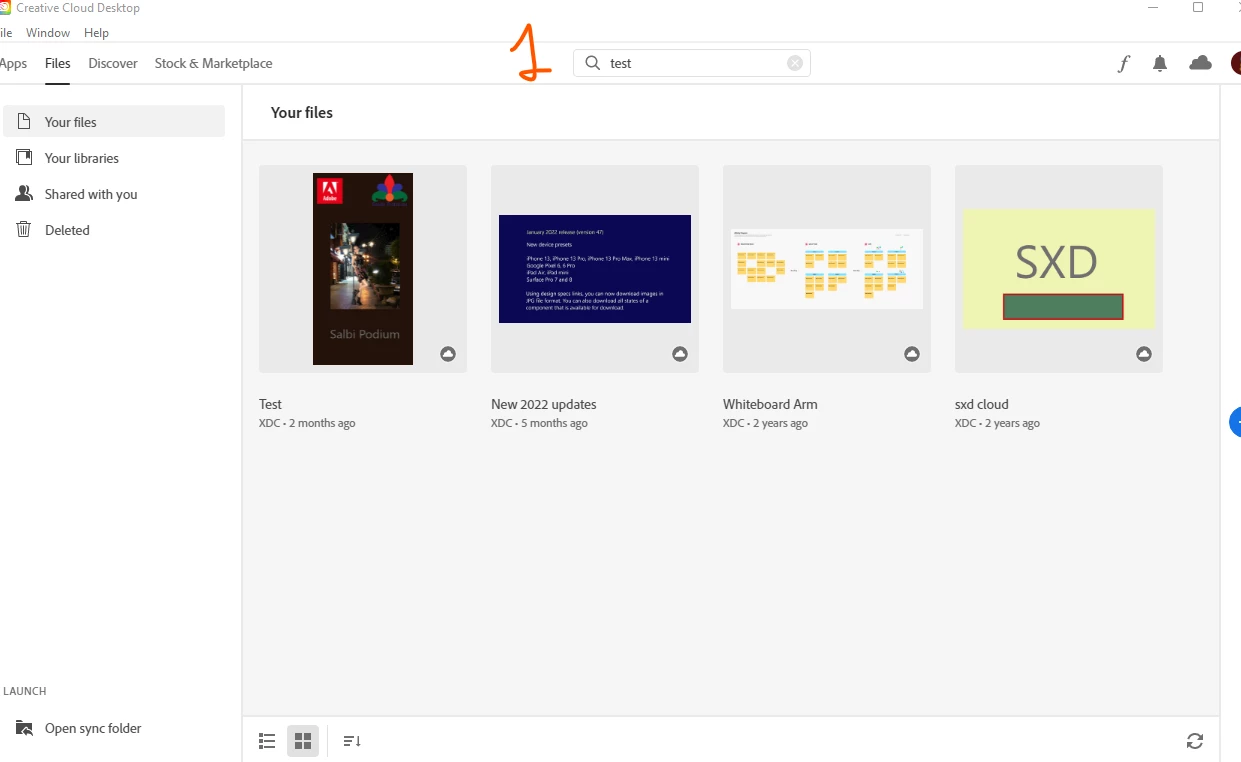This screenshot has width=1241, height=762.
Task: Open the Help menu
Action: (x=97, y=33)
